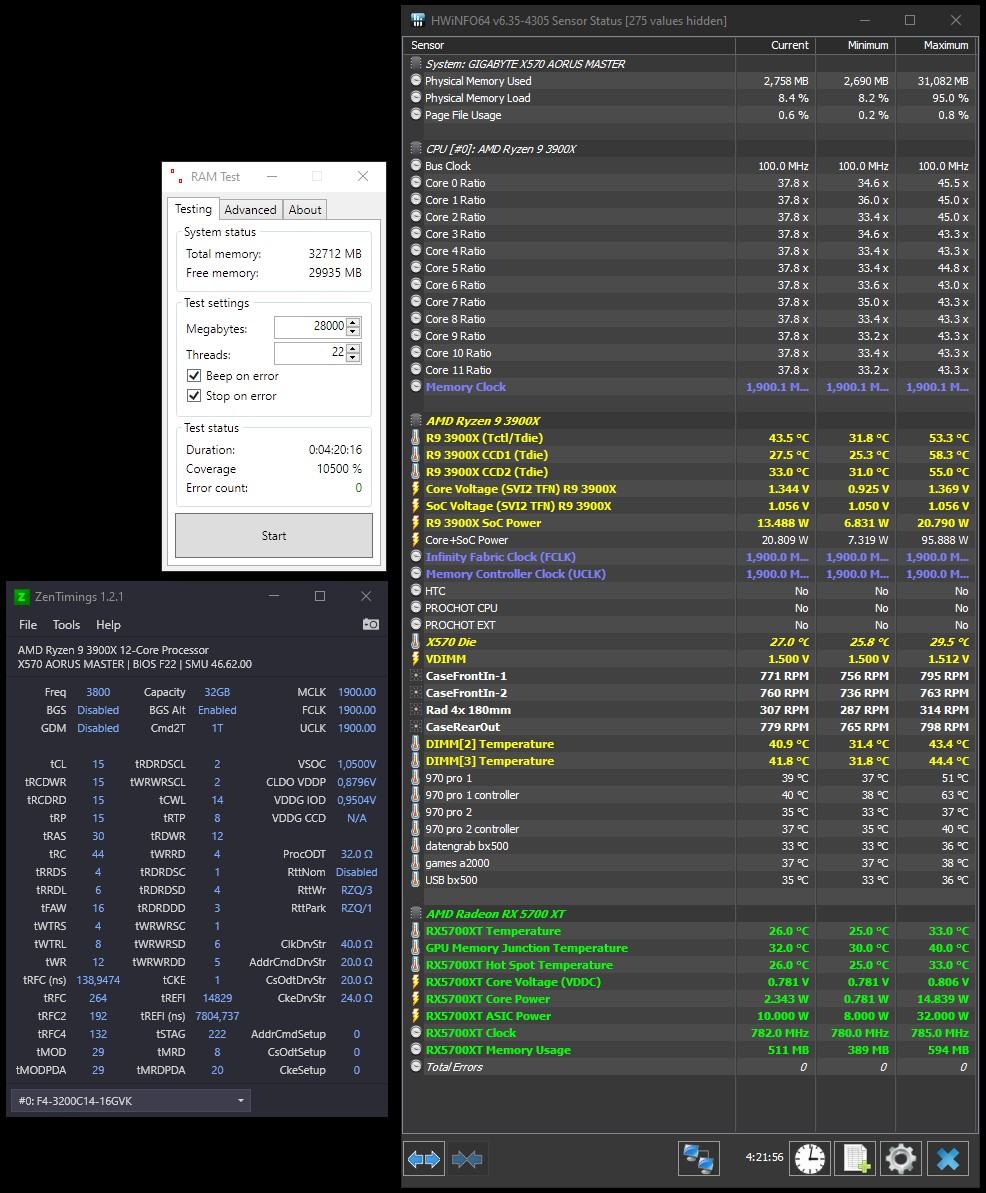Click the blue X icon in HWiNFO toolbar
Image resolution: width=986 pixels, height=1193 pixels.
click(948, 1159)
